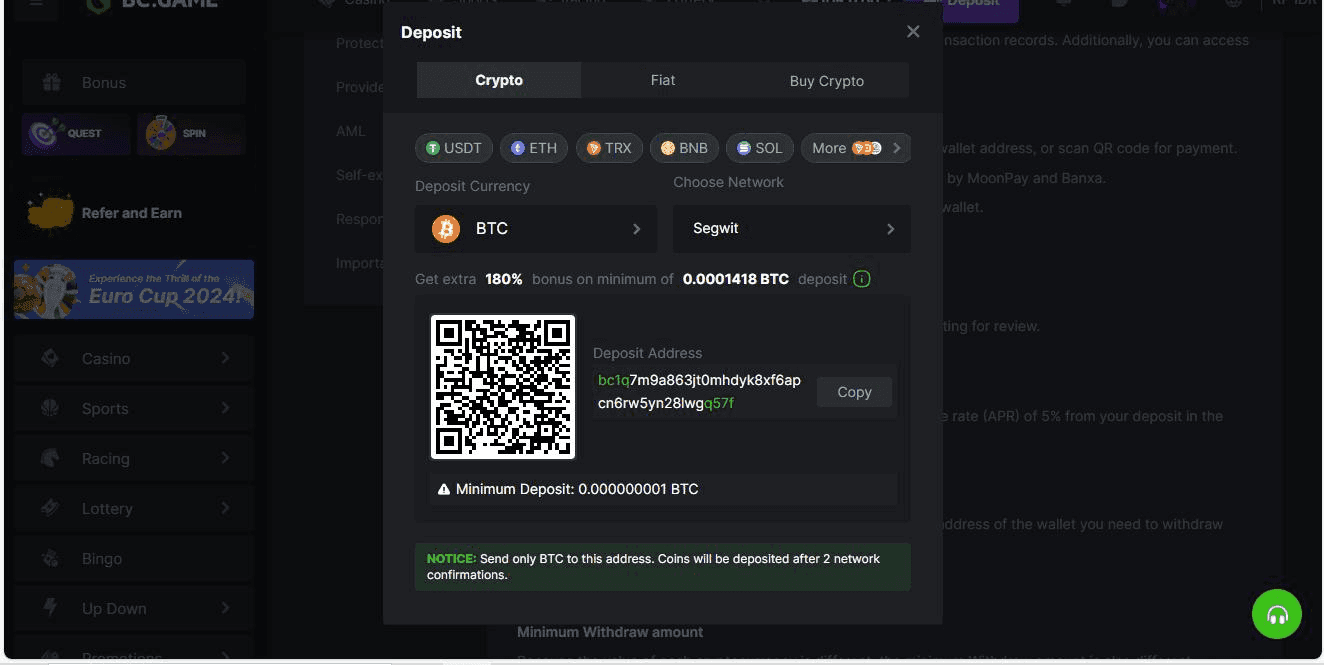Click the Refer and Earn link

pyautogui.click(x=133, y=212)
